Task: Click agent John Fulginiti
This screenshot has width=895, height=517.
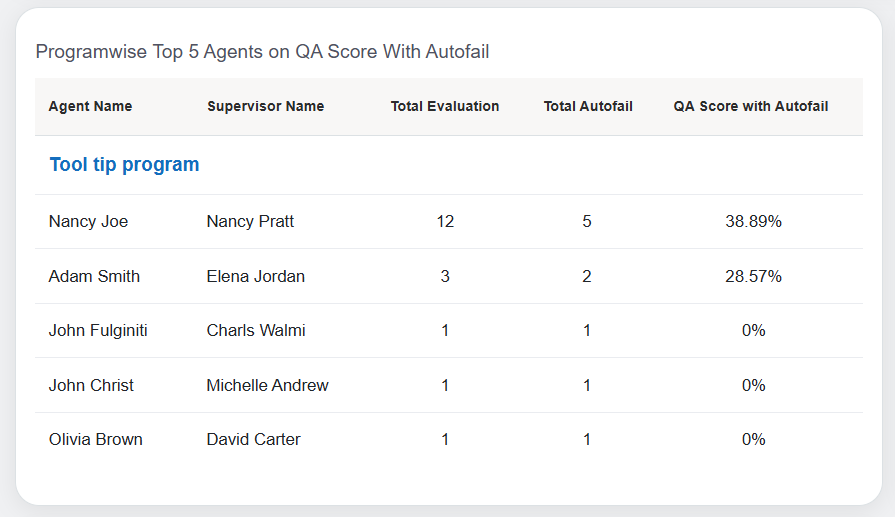Action: click(x=98, y=331)
